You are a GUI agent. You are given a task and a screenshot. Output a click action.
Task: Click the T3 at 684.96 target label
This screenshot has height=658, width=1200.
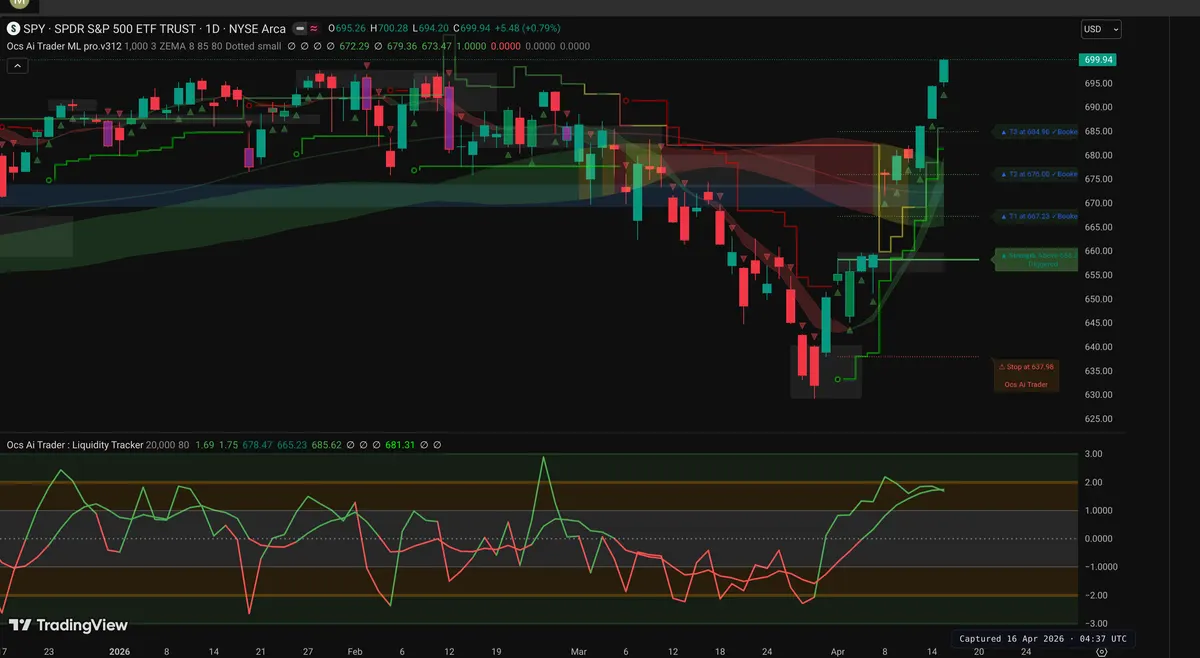click(1035, 132)
